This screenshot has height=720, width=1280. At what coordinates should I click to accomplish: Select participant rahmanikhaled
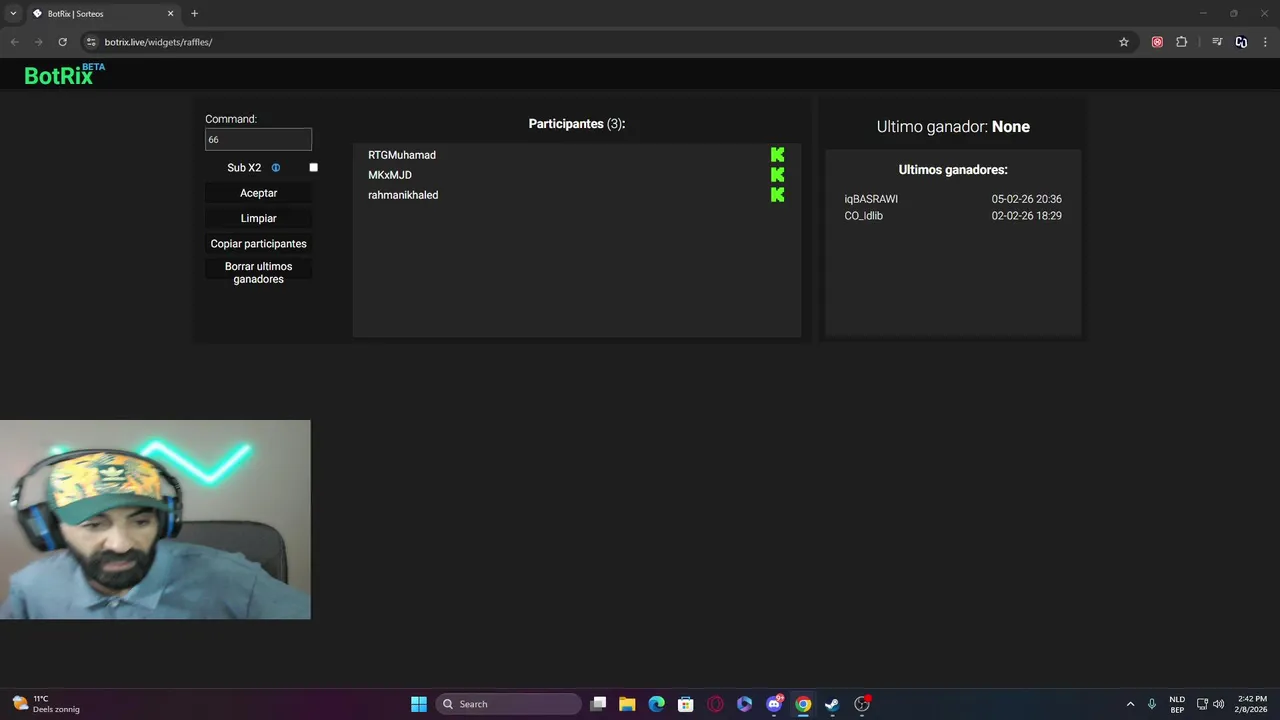(403, 195)
